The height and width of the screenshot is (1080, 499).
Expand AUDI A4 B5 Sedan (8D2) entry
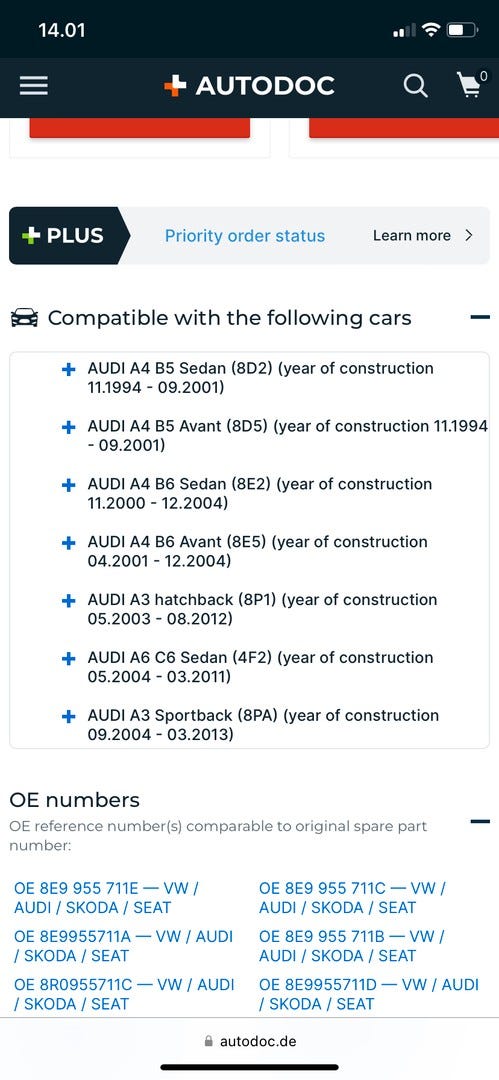pos(68,370)
